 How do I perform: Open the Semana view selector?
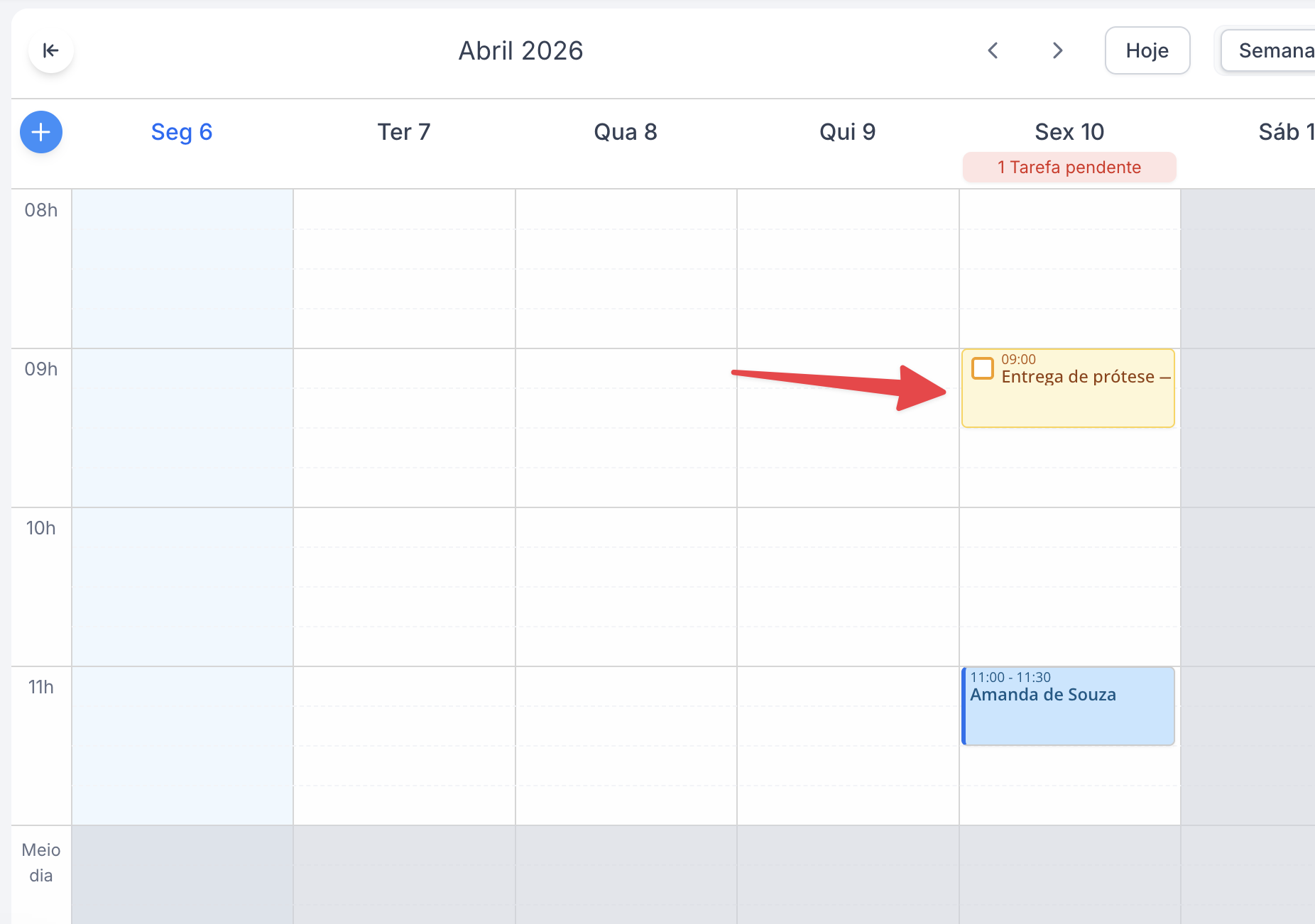click(1272, 50)
